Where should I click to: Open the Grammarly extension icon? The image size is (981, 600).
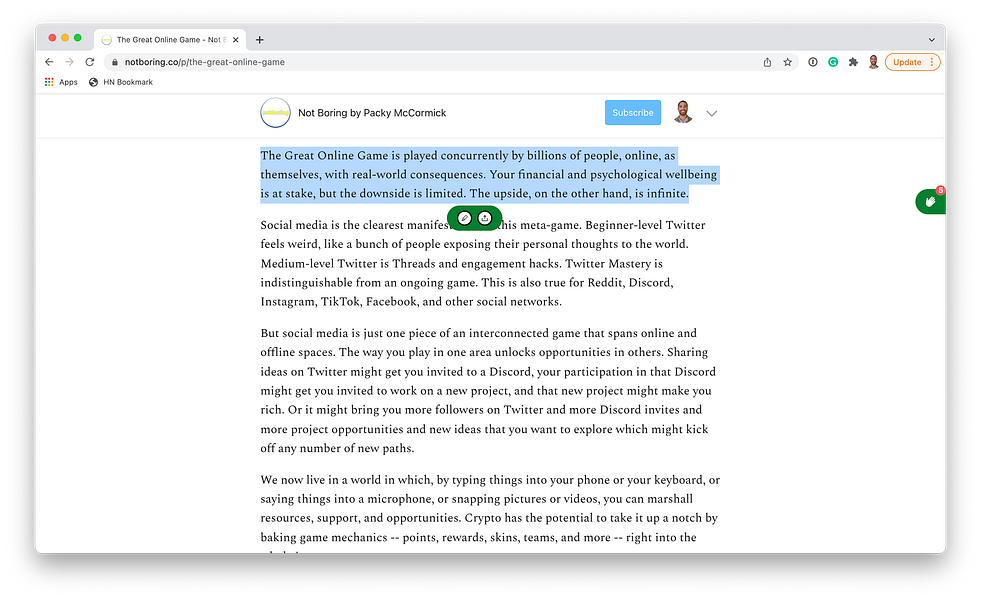click(x=833, y=62)
